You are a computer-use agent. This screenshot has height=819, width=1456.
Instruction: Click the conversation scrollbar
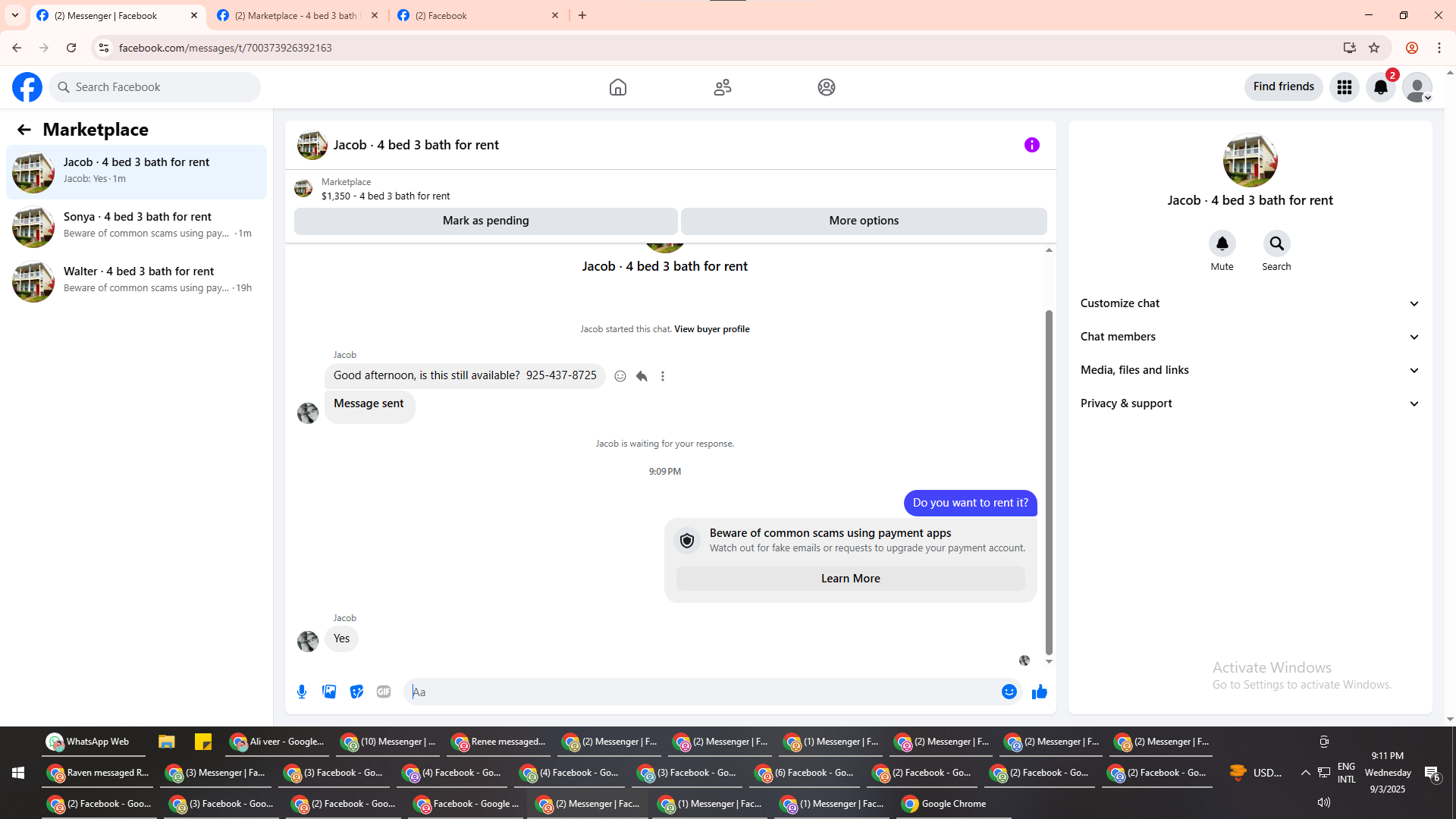(1049, 482)
